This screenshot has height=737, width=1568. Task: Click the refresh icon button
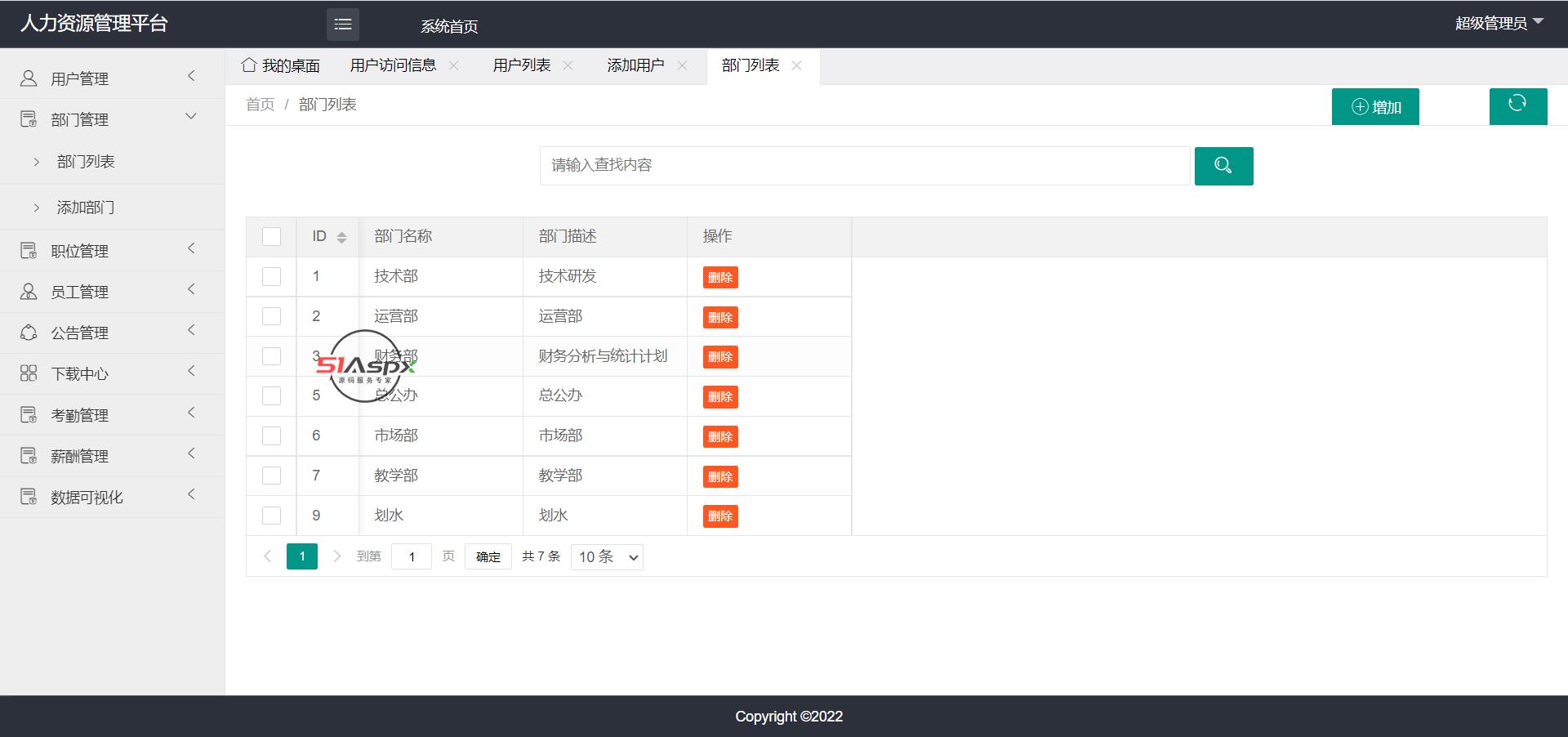click(x=1517, y=106)
